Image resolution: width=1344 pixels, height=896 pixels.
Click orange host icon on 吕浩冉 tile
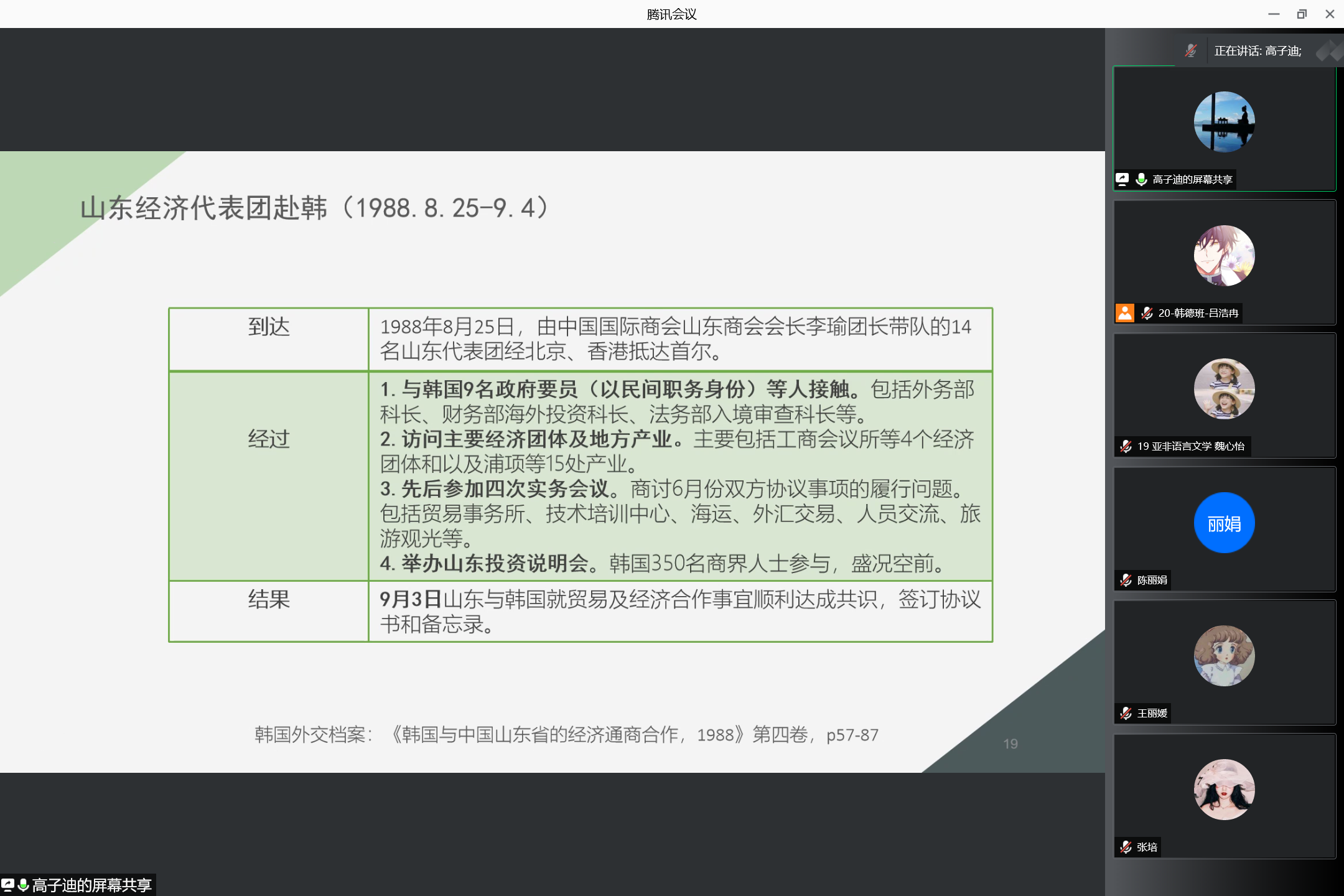click(x=1125, y=313)
